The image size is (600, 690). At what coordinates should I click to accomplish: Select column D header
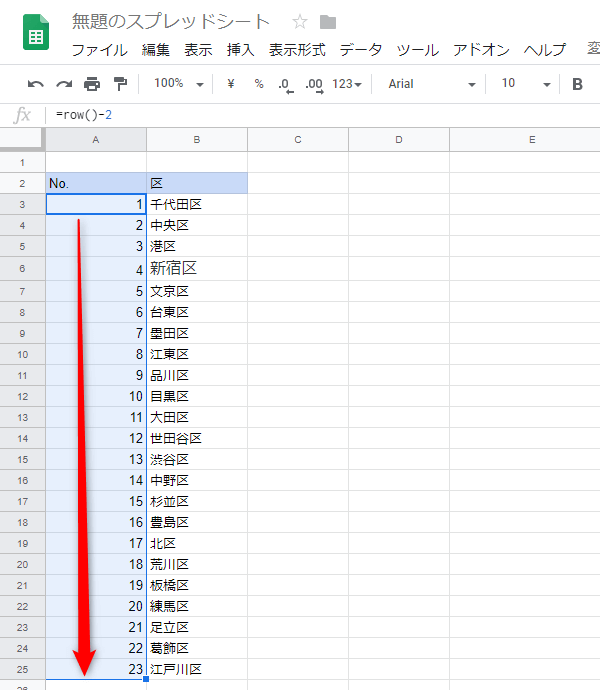(x=399, y=140)
